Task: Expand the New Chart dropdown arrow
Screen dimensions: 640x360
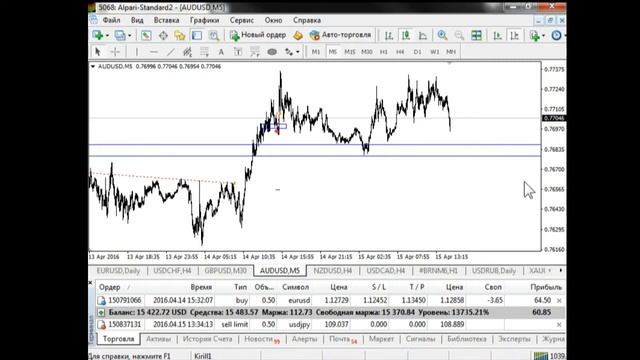Action: point(107,36)
